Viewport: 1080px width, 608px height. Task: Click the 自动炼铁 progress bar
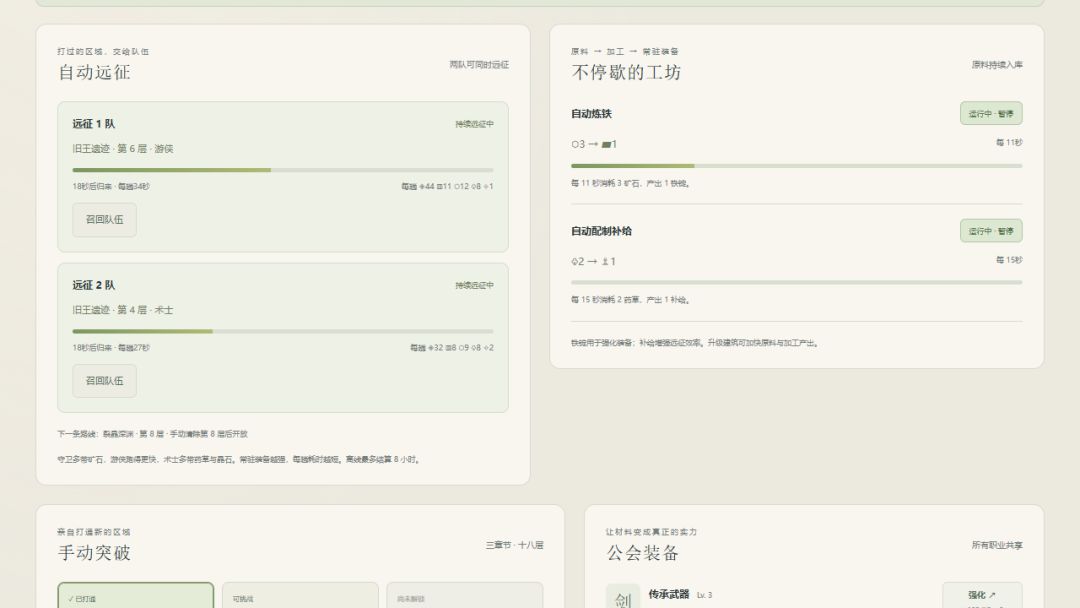click(x=797, y=166)
